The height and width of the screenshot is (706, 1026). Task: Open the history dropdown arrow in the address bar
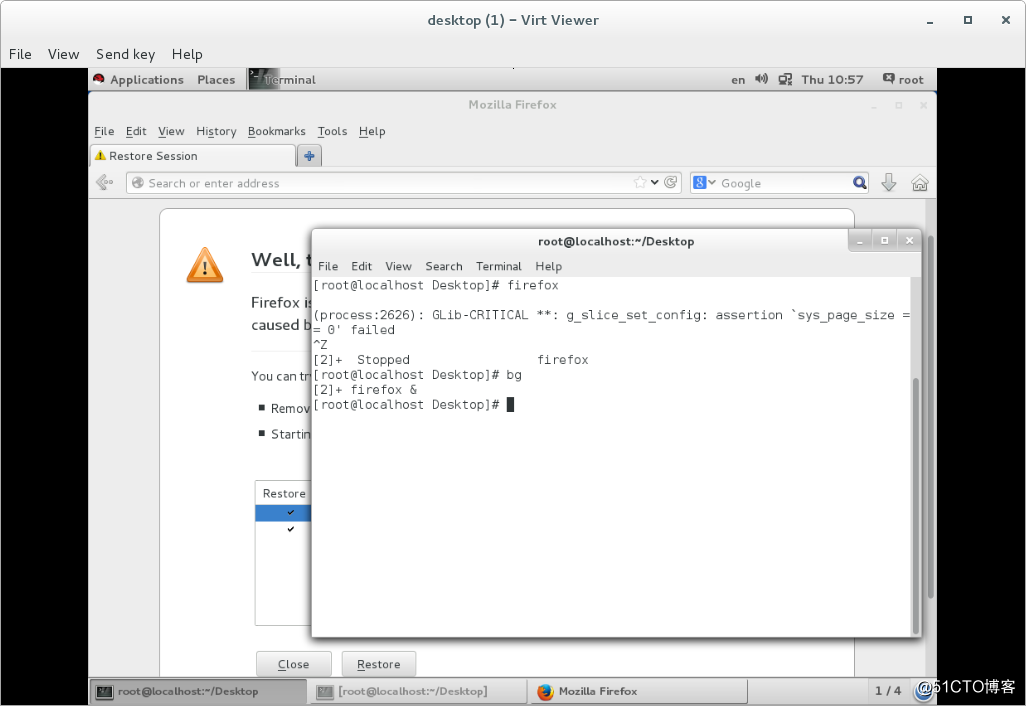[654, 183]
